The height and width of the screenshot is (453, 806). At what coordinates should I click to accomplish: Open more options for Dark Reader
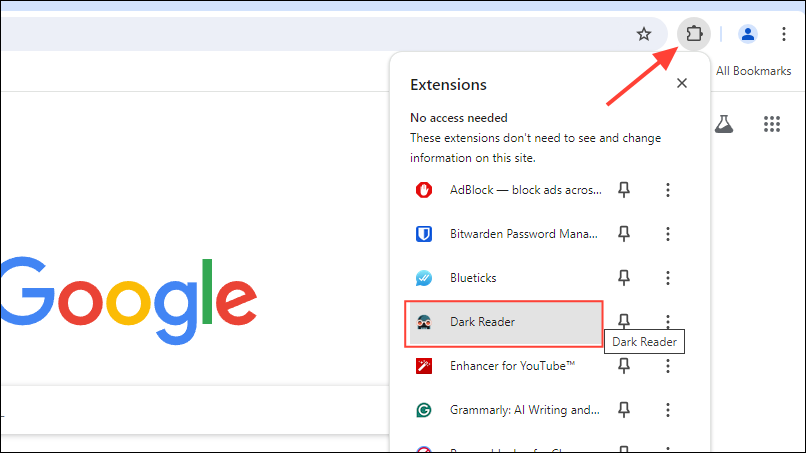(x=668, y=321)
